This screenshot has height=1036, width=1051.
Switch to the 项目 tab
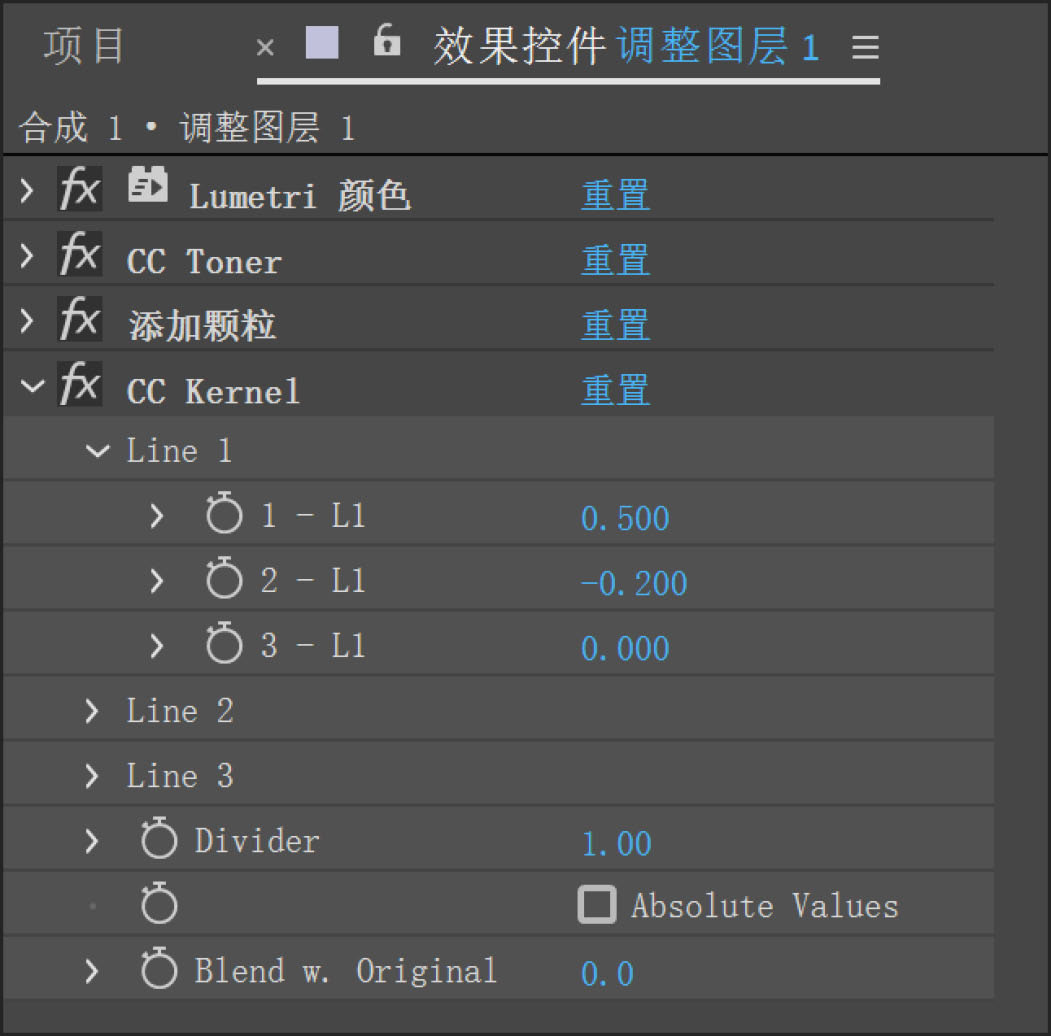[x=84, y=46]
